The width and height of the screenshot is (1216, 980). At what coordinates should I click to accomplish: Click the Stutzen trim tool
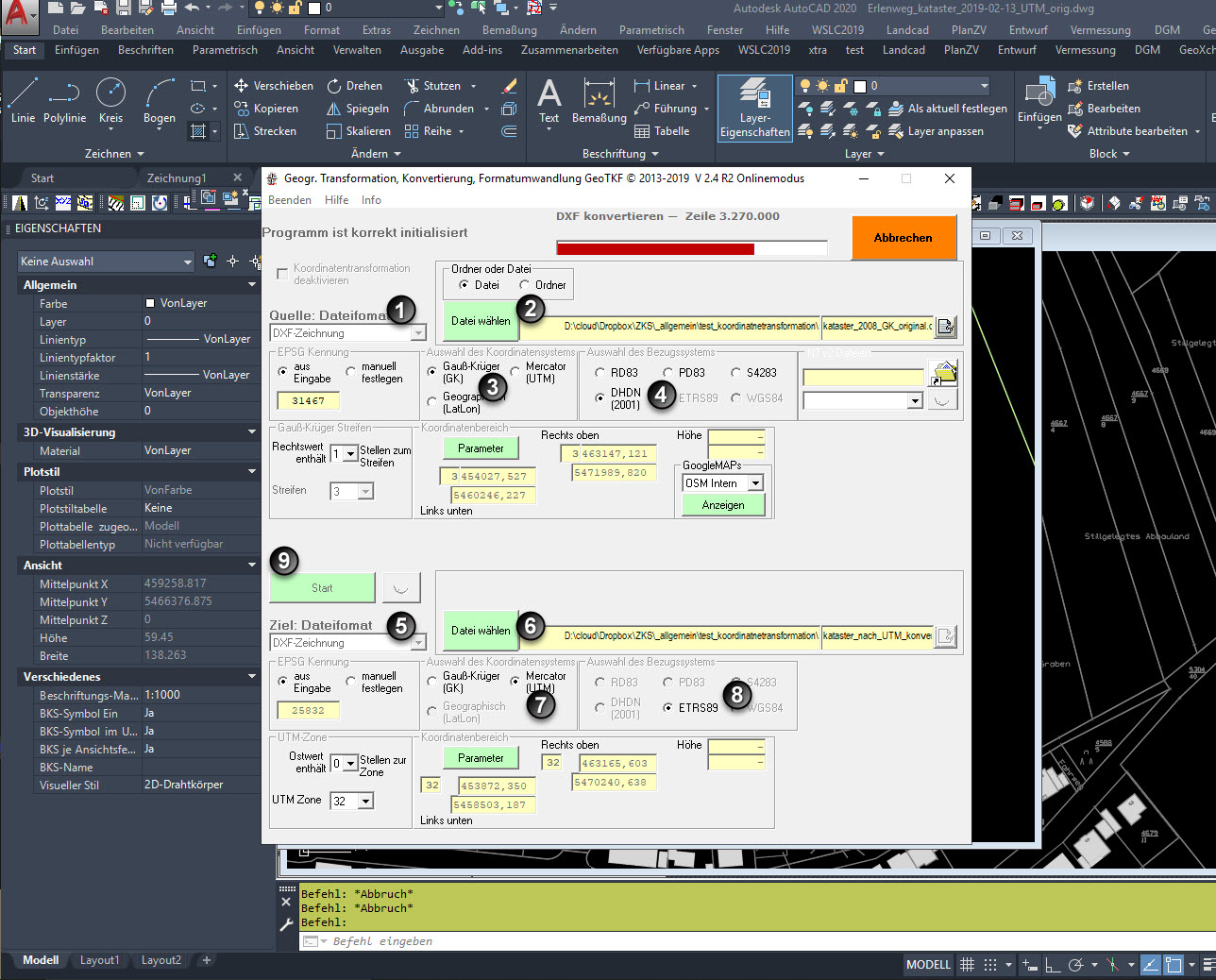point(433,86)
